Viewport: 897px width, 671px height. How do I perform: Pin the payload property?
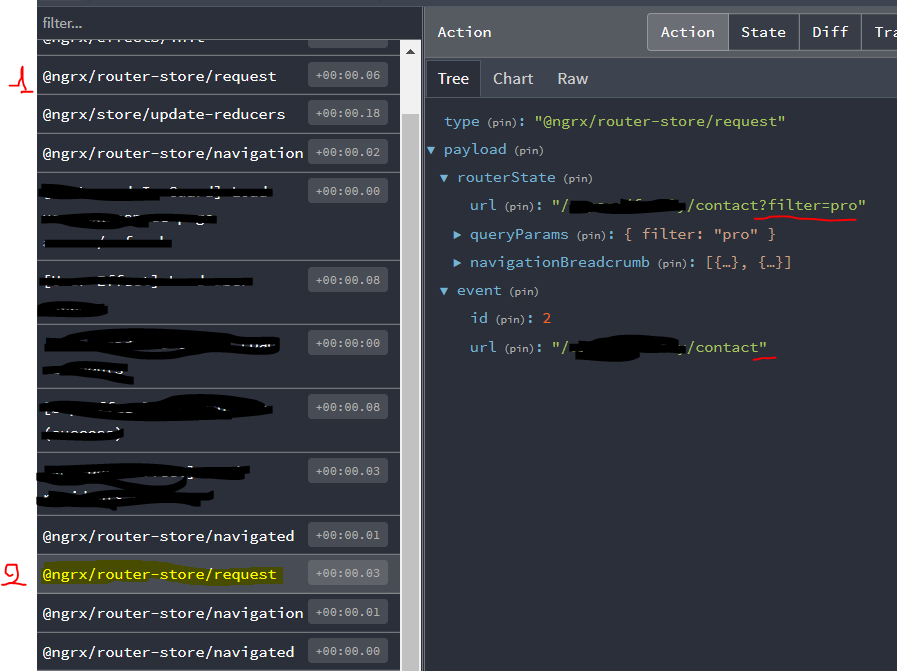pyautogui.click(x=529, y=150)
